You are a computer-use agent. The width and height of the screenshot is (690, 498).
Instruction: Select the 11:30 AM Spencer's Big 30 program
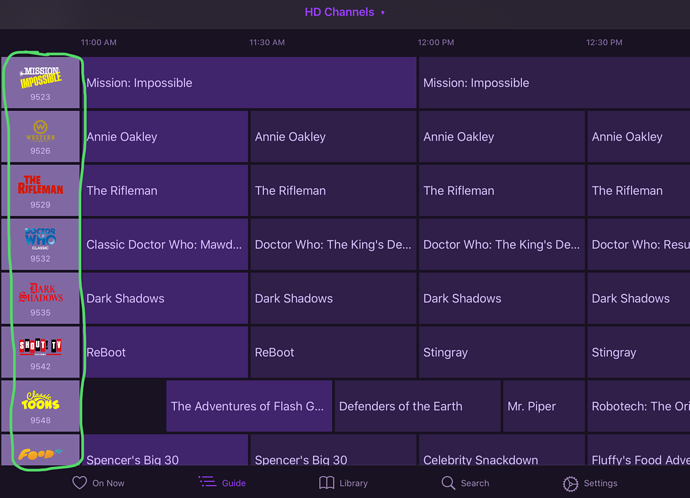tap(334, 450)
